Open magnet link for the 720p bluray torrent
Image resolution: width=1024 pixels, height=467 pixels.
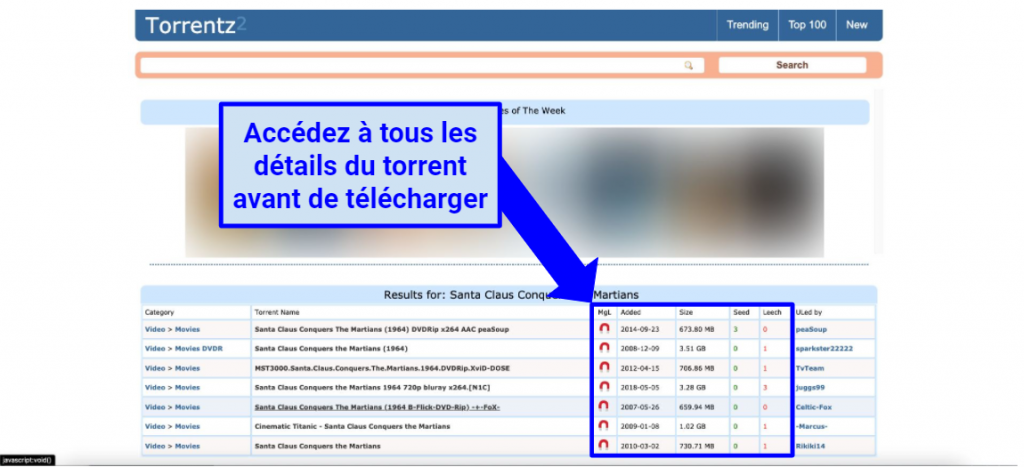click(x=604, y=387)
